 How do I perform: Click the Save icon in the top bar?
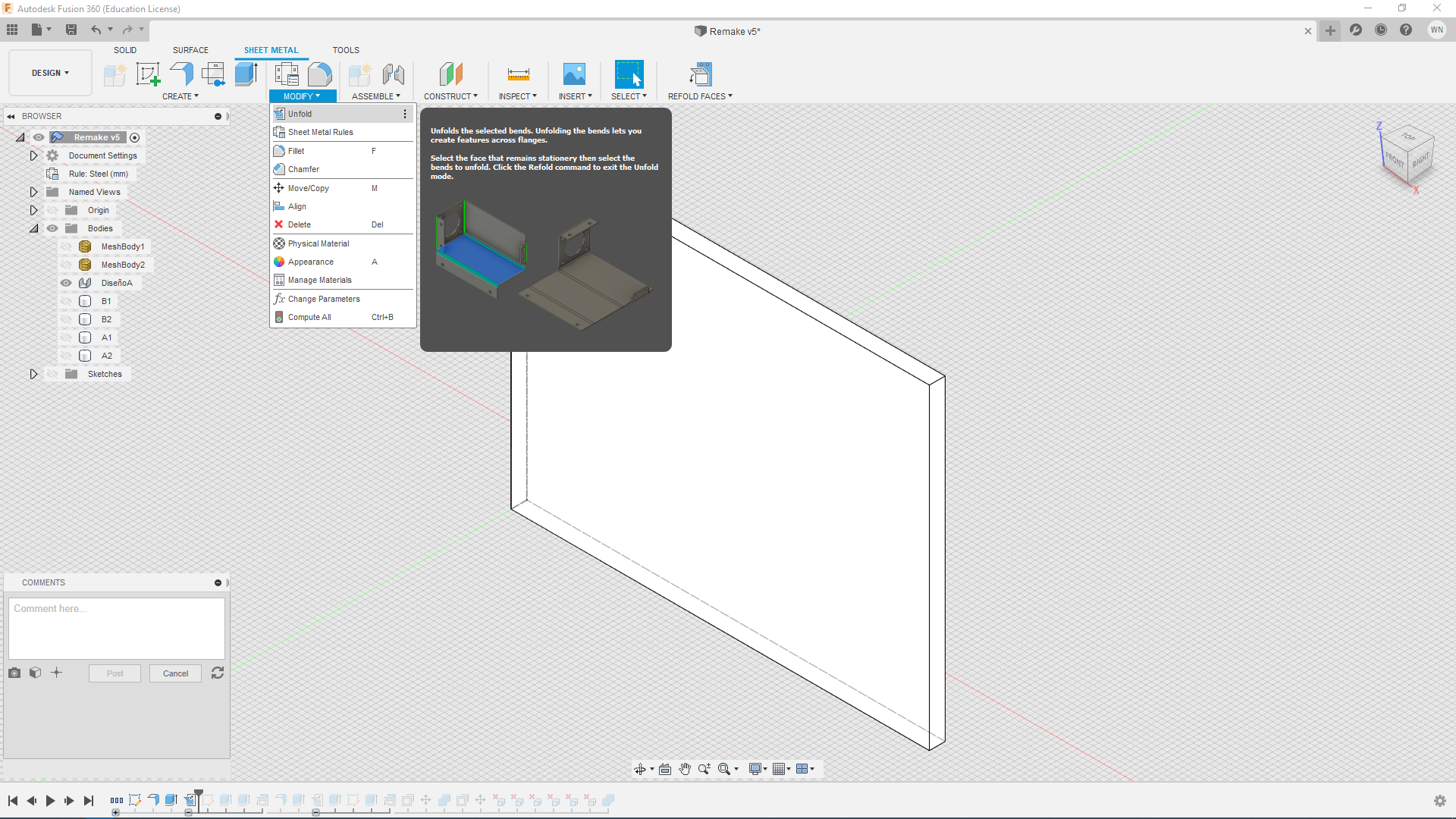click(x=71, y=30)
